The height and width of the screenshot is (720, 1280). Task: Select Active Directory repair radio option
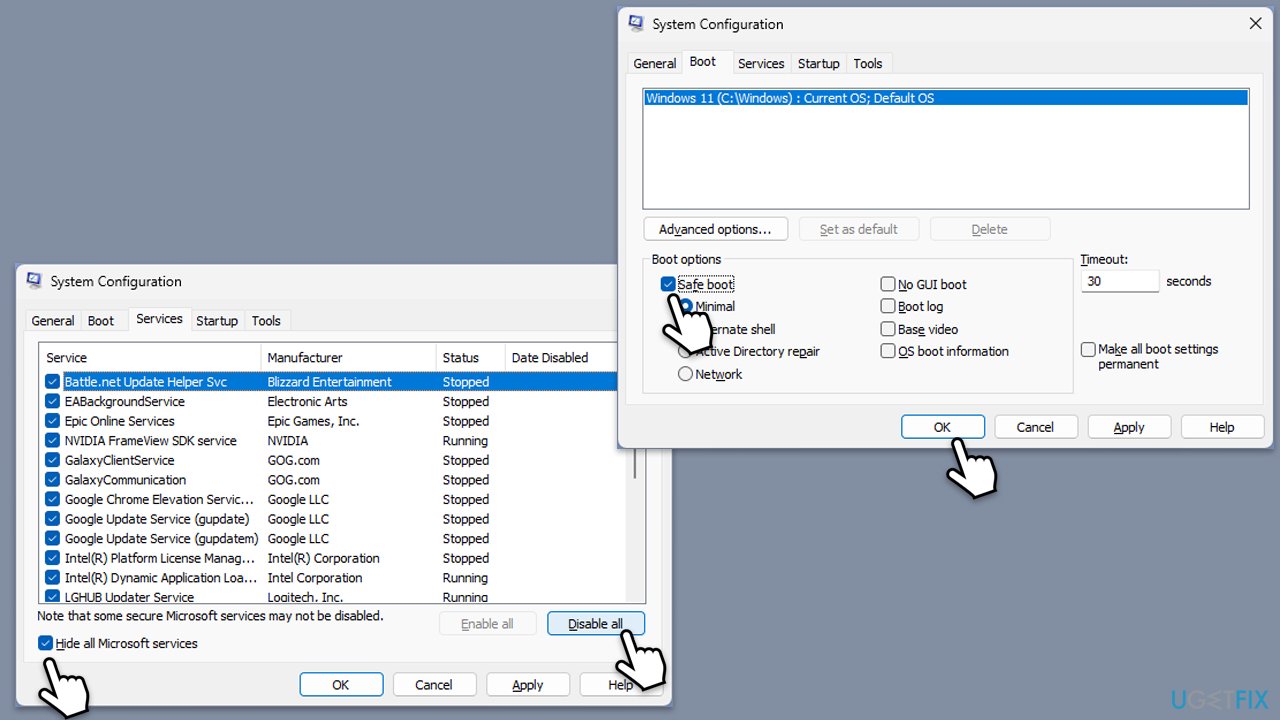pos(685,351)
